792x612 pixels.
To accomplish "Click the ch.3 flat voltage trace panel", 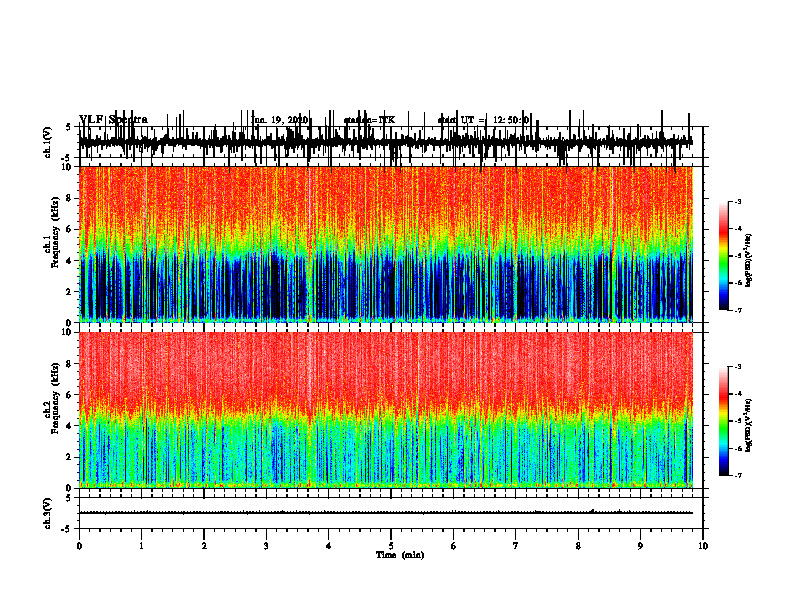I will tap(390, 513).
